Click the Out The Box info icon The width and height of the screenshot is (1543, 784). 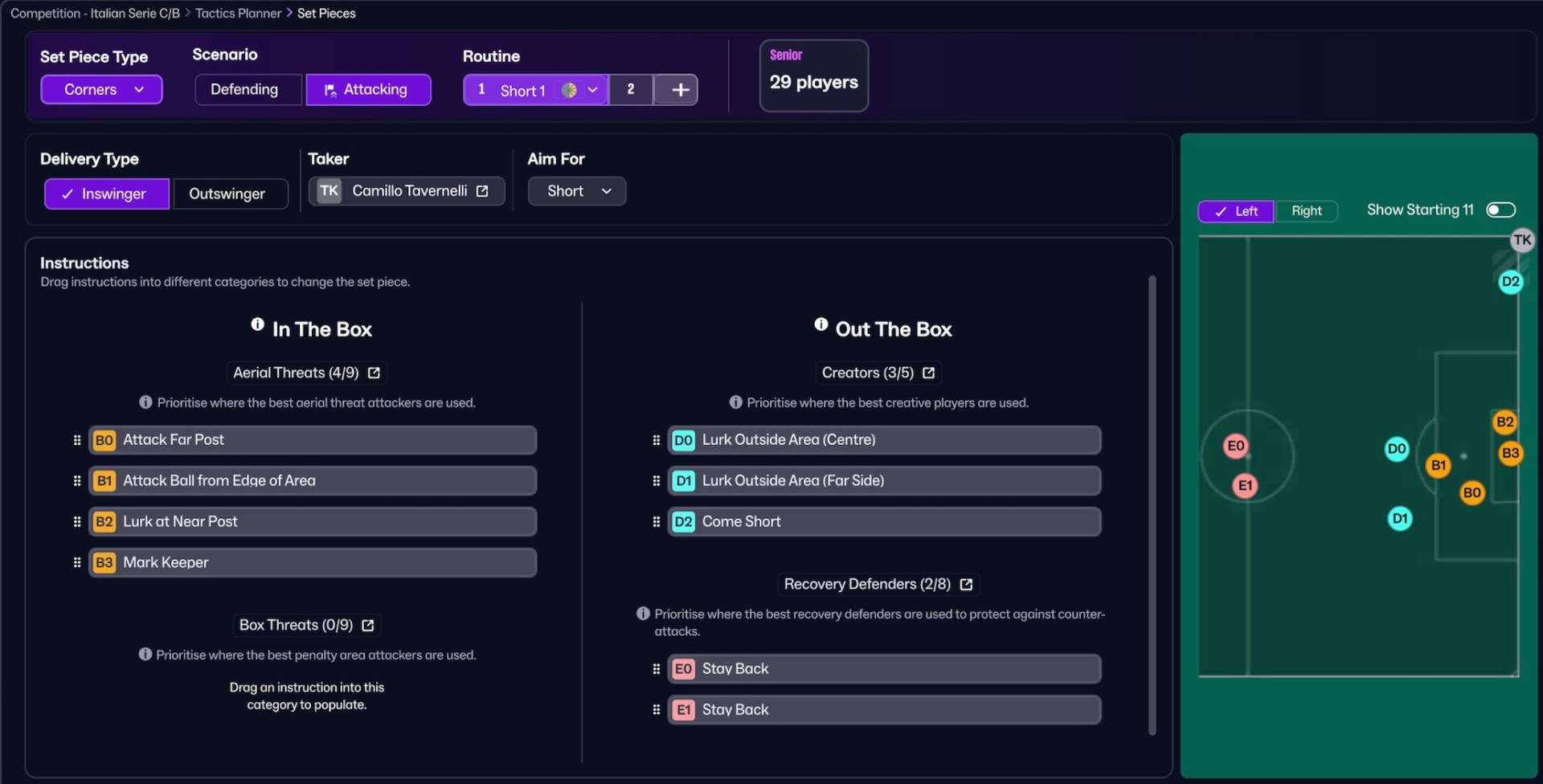(821, 325)
